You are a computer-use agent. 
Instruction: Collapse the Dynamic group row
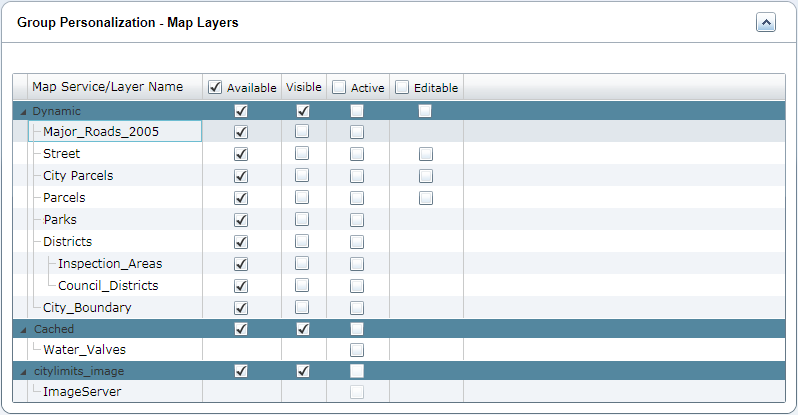24,111
